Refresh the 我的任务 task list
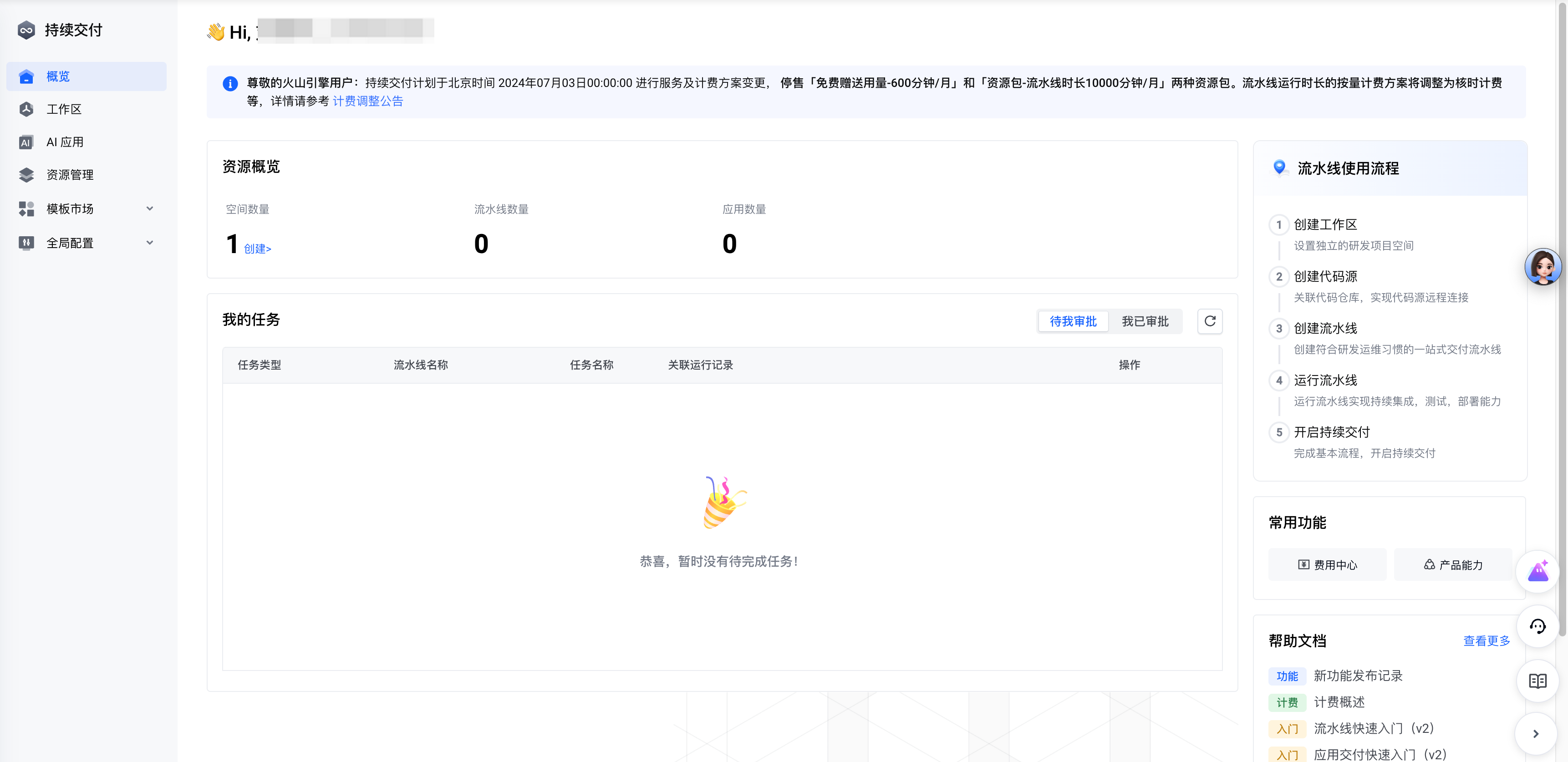 1210,321
